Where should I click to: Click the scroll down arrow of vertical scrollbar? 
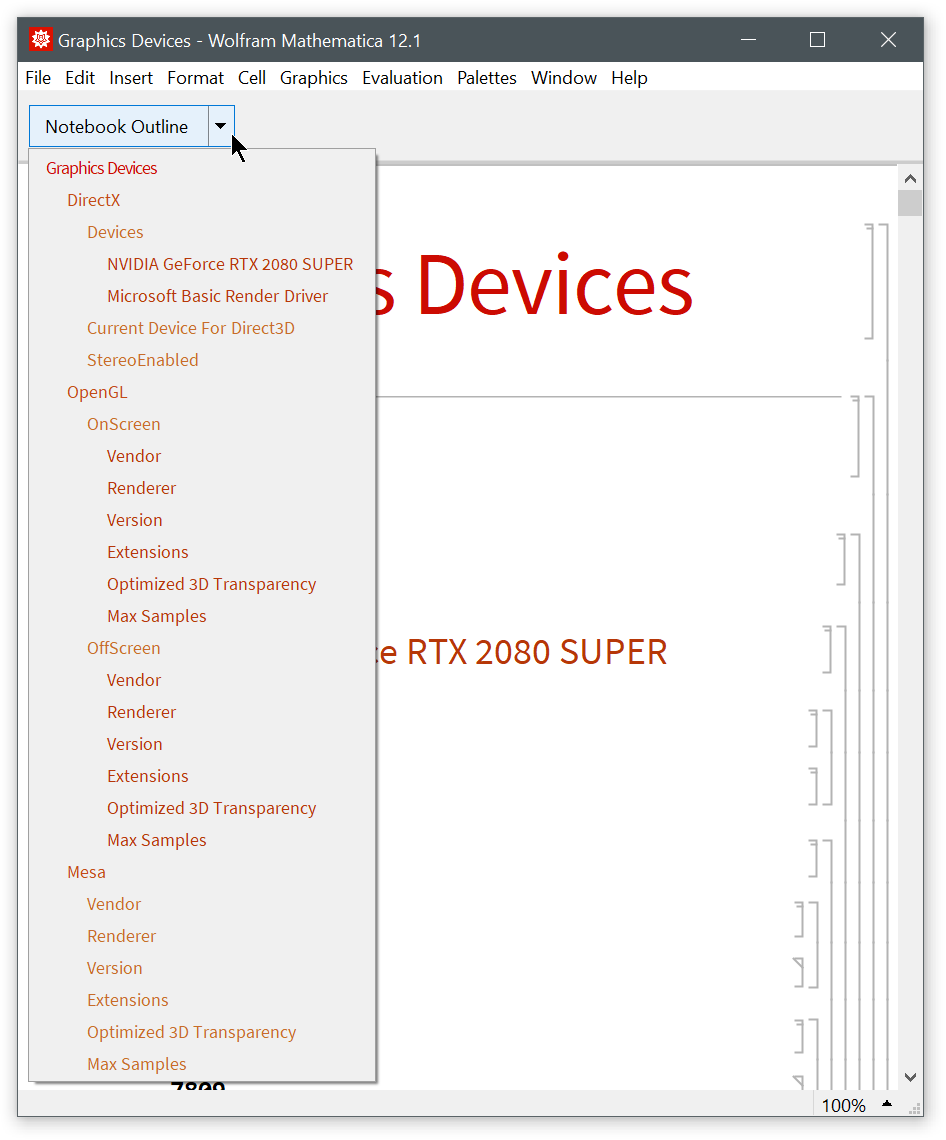[910, 1077]
